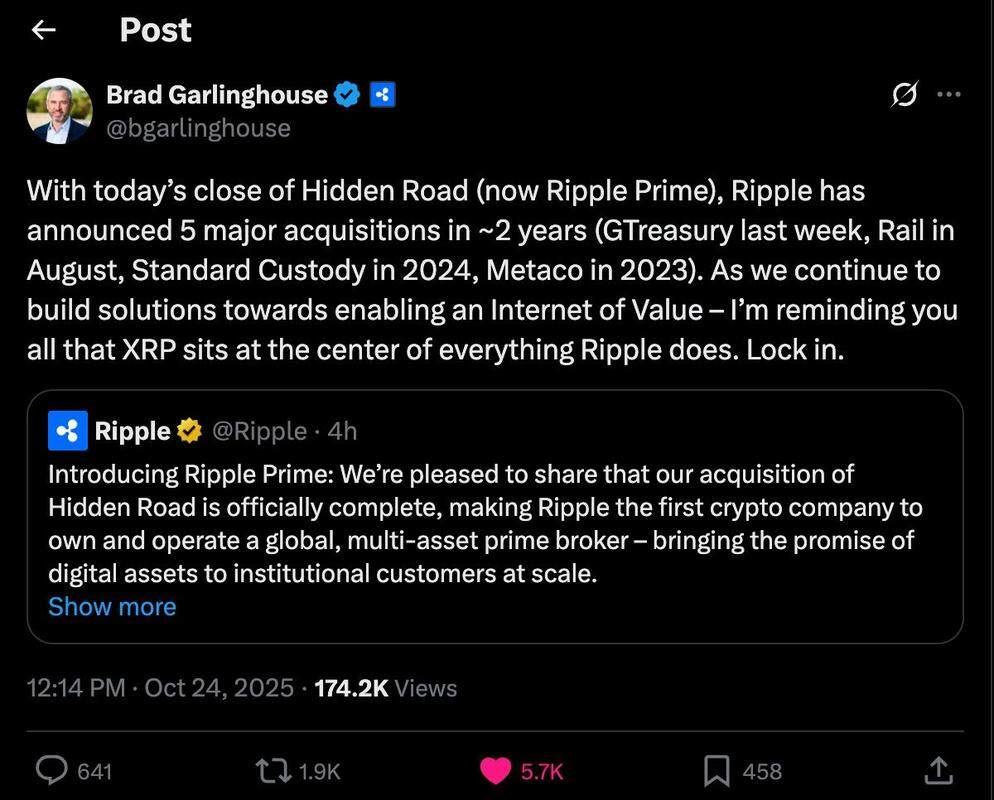Click the Ripple affiliation badge beside Brad's name
The width and height of the screenshot is (994, 800).
pos(383,95)
